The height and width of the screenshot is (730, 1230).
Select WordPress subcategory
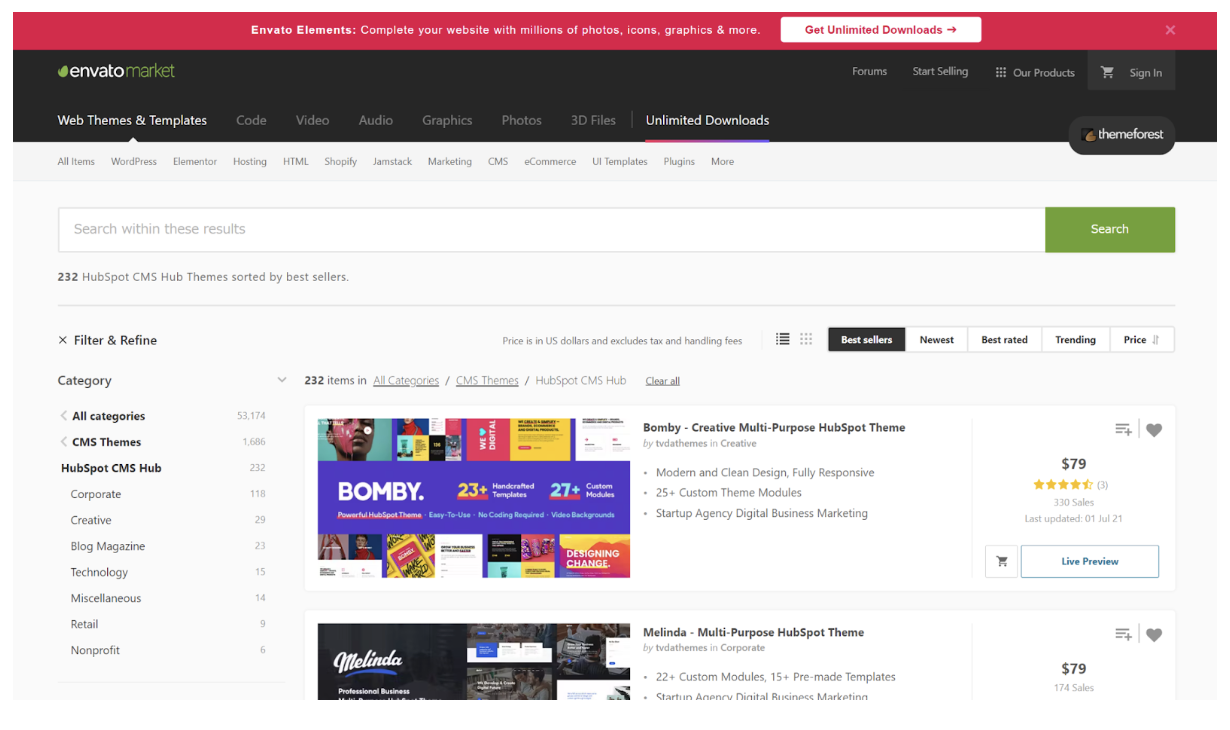coord(134,161)
